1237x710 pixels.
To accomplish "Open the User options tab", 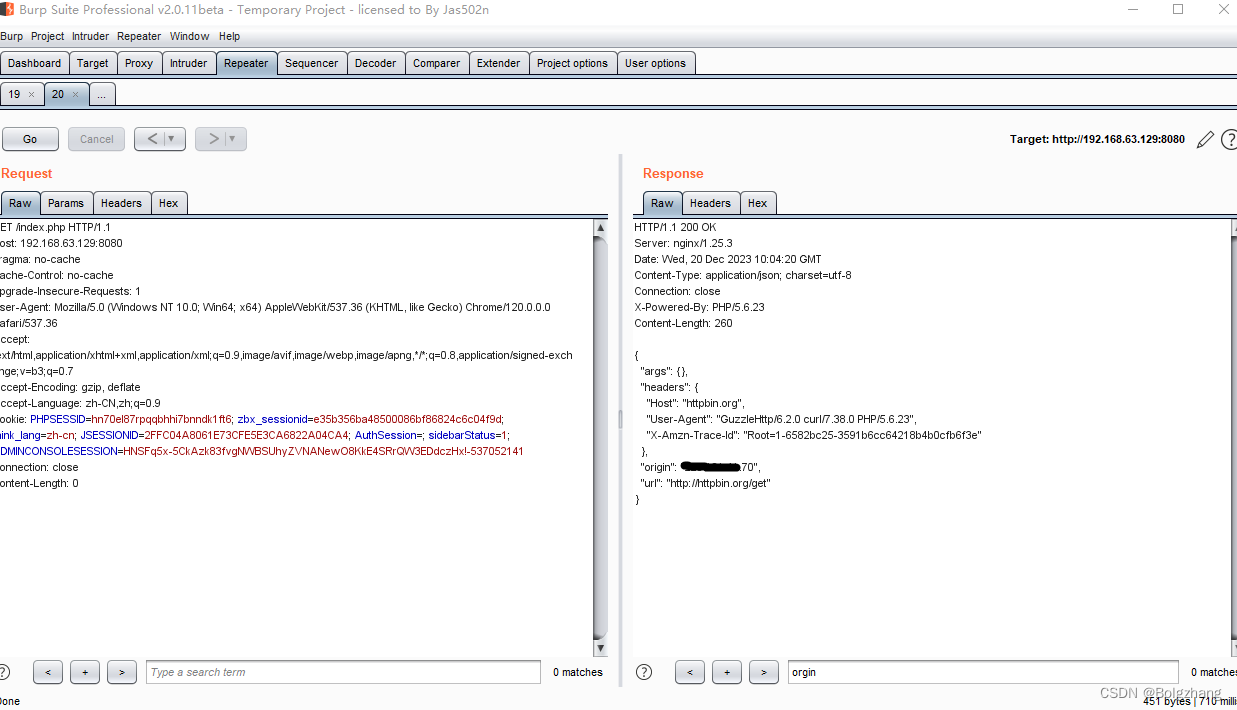I will pos(656,63).
